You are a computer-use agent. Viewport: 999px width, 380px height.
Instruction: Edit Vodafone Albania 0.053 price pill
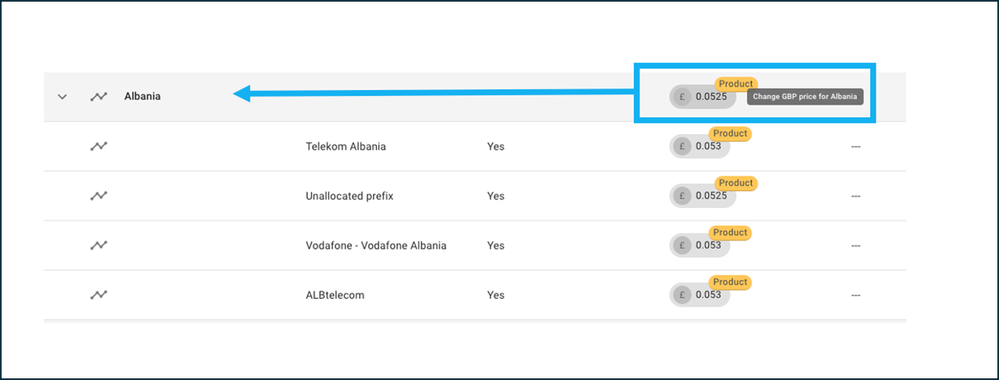point(700,245)
